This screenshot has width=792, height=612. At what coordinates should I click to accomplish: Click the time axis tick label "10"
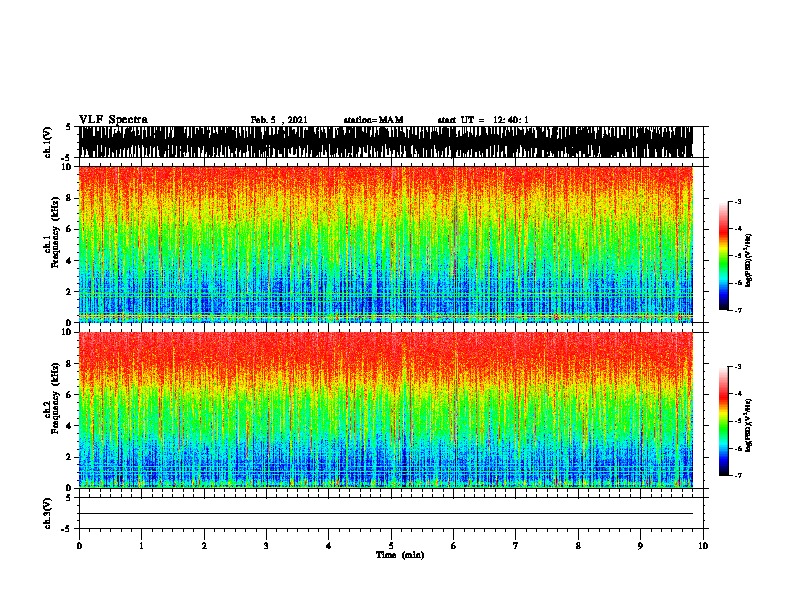pyautogui.click(x=703, y=546)
